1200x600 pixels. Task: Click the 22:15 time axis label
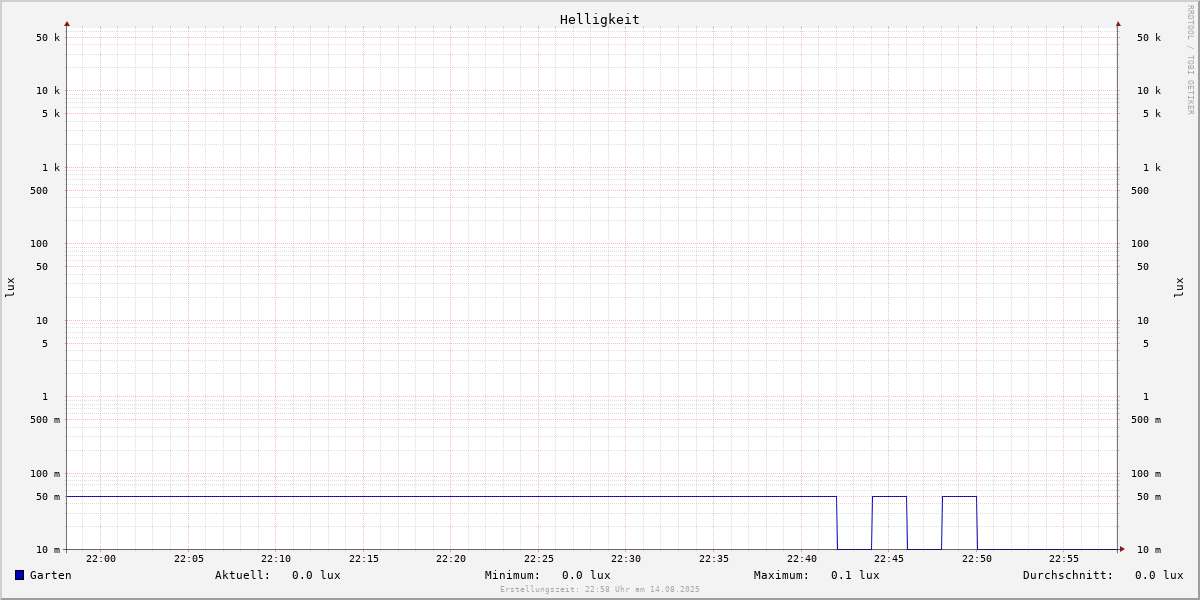(x=364, y=559)
